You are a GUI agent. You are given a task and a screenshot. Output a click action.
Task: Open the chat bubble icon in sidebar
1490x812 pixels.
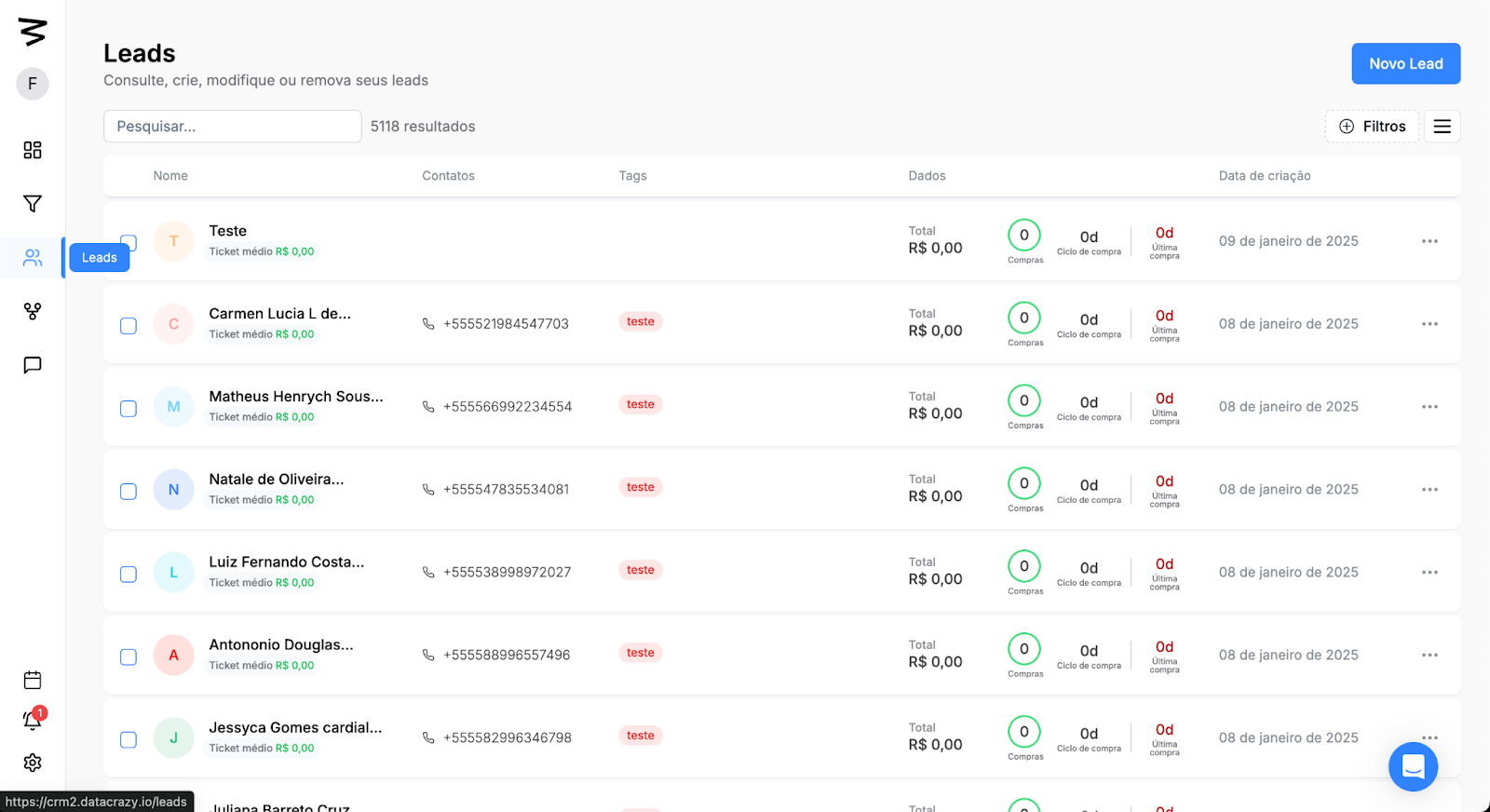(x=33, y=365)
